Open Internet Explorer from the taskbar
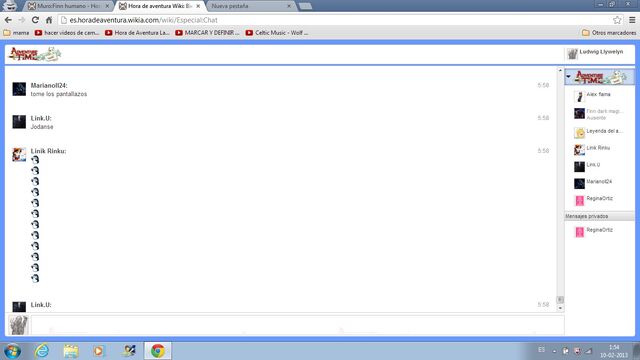The image size is (640, 360). [x=42, y=351]
